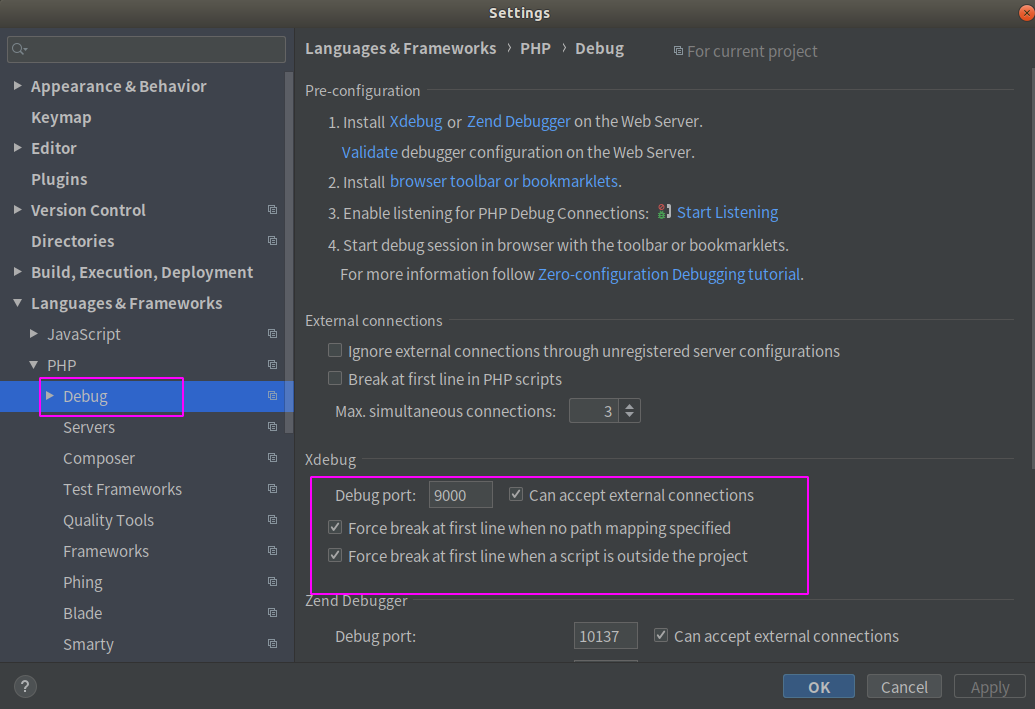The width and height of the screenshot is (1035, 709).
Task: Uncheck Force break when script outside the project
Action: 335,555
